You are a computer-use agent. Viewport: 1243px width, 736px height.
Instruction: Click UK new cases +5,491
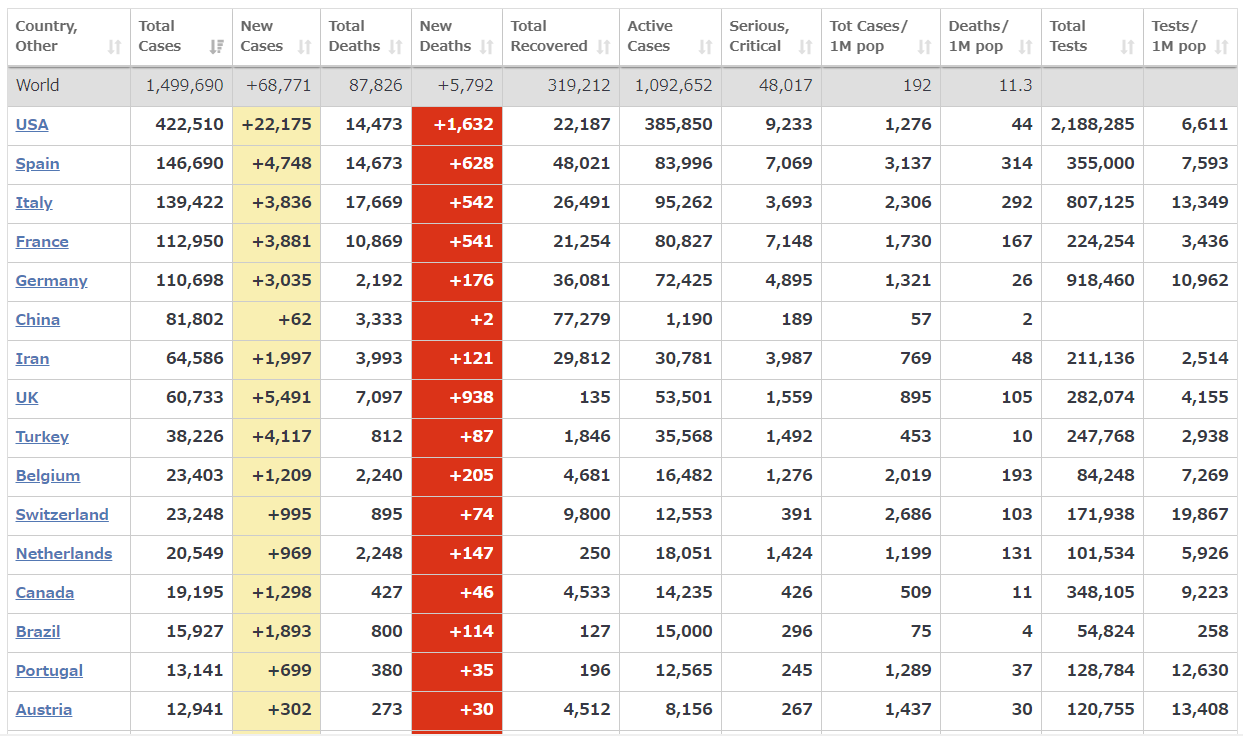[282, 398]
